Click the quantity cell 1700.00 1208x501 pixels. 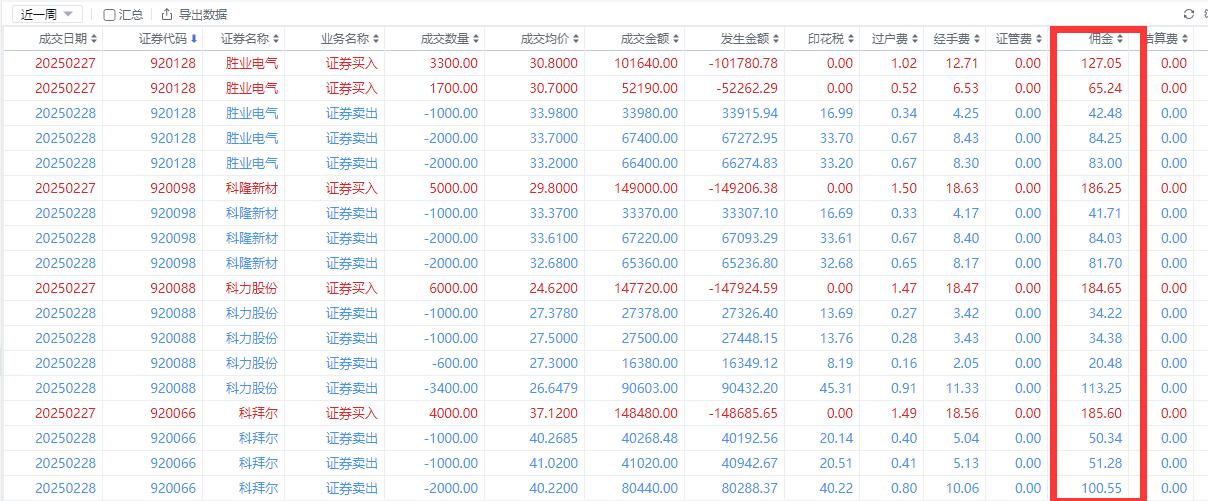click(453, 88)
